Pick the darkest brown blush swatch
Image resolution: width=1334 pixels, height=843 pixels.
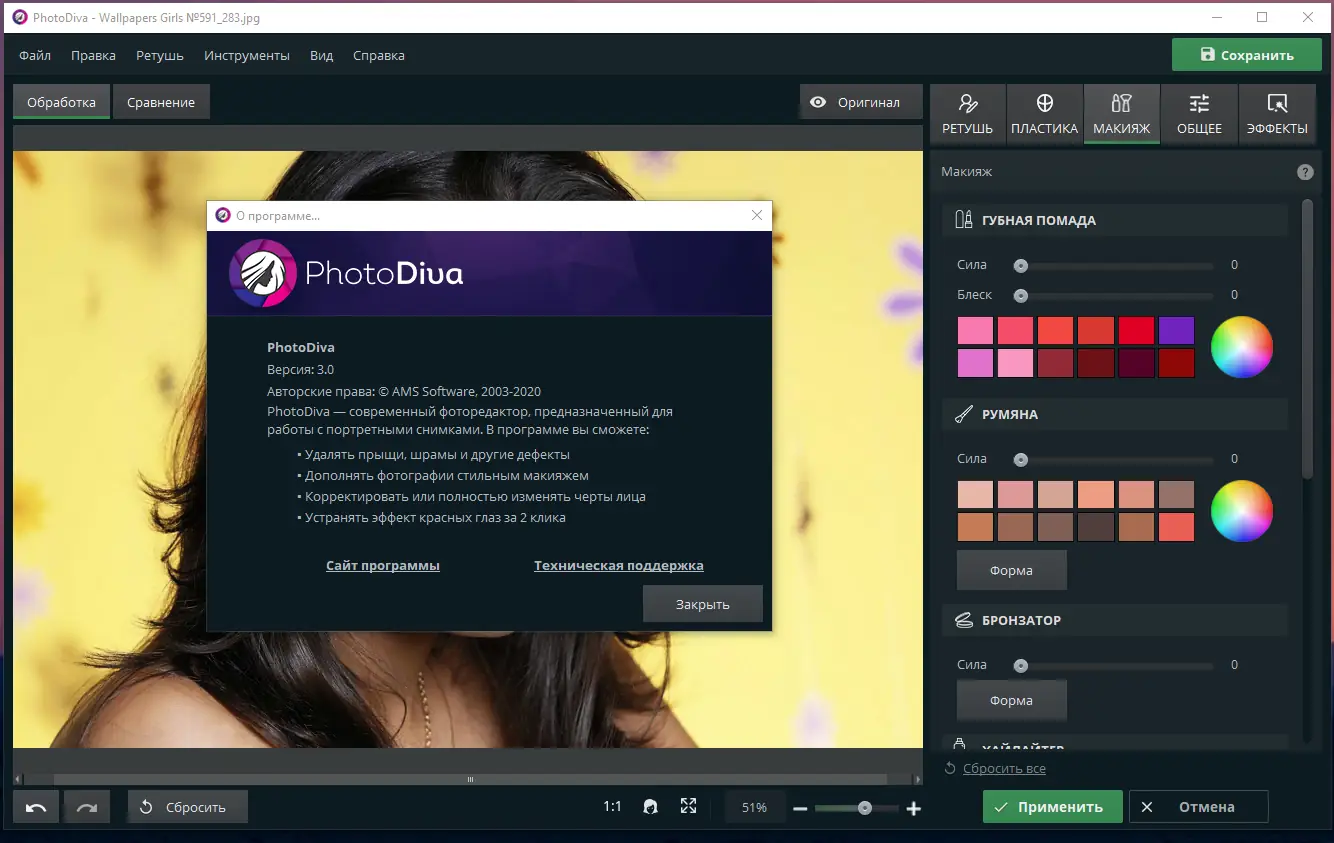point(1096,527)
